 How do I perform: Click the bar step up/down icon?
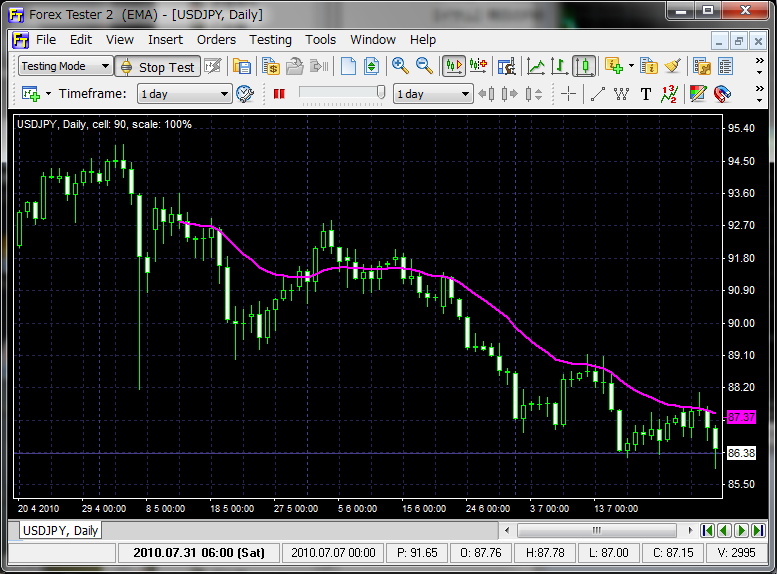tap(534, 94)
